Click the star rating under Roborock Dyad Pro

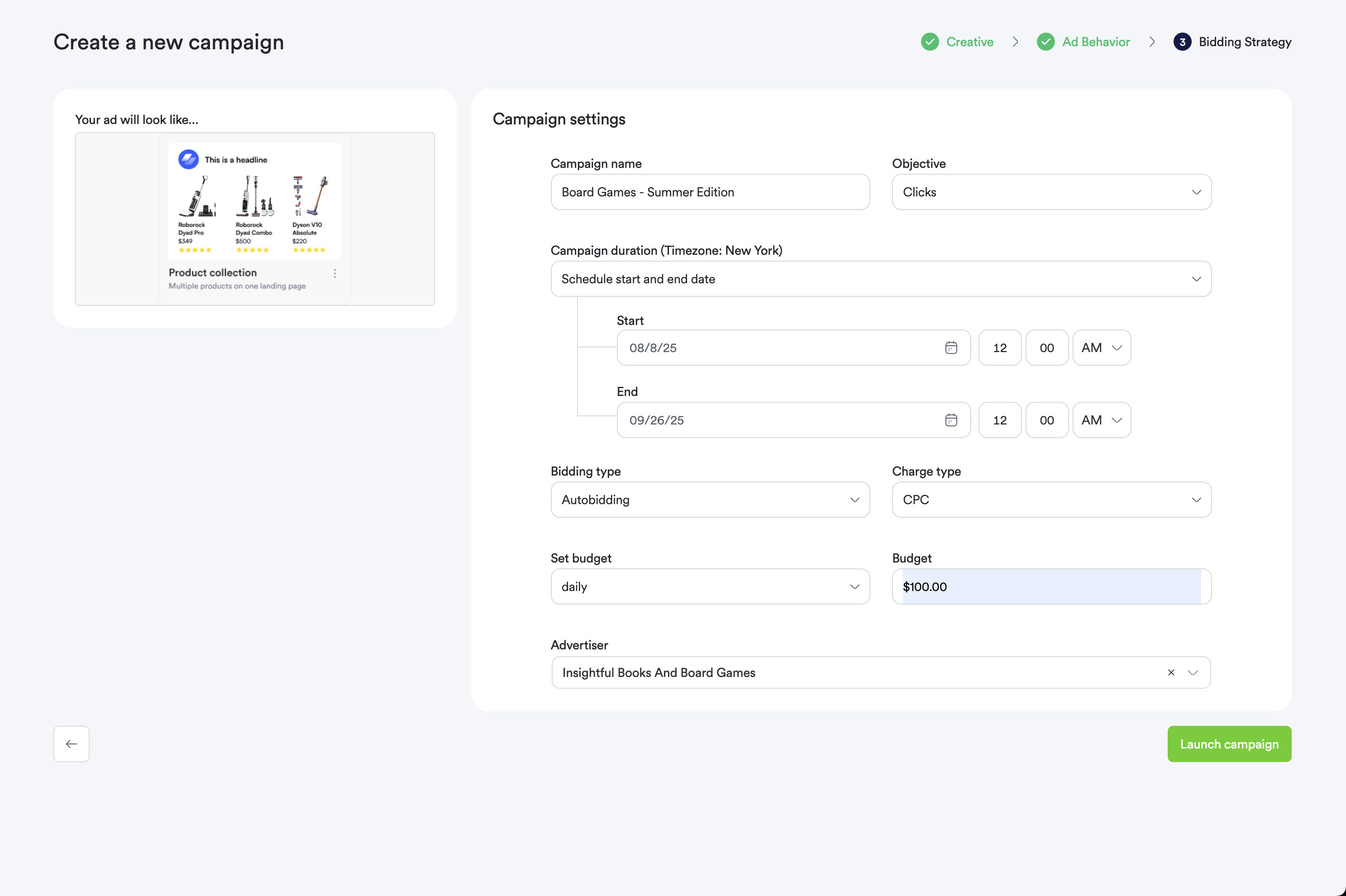(x=195, y=250)
